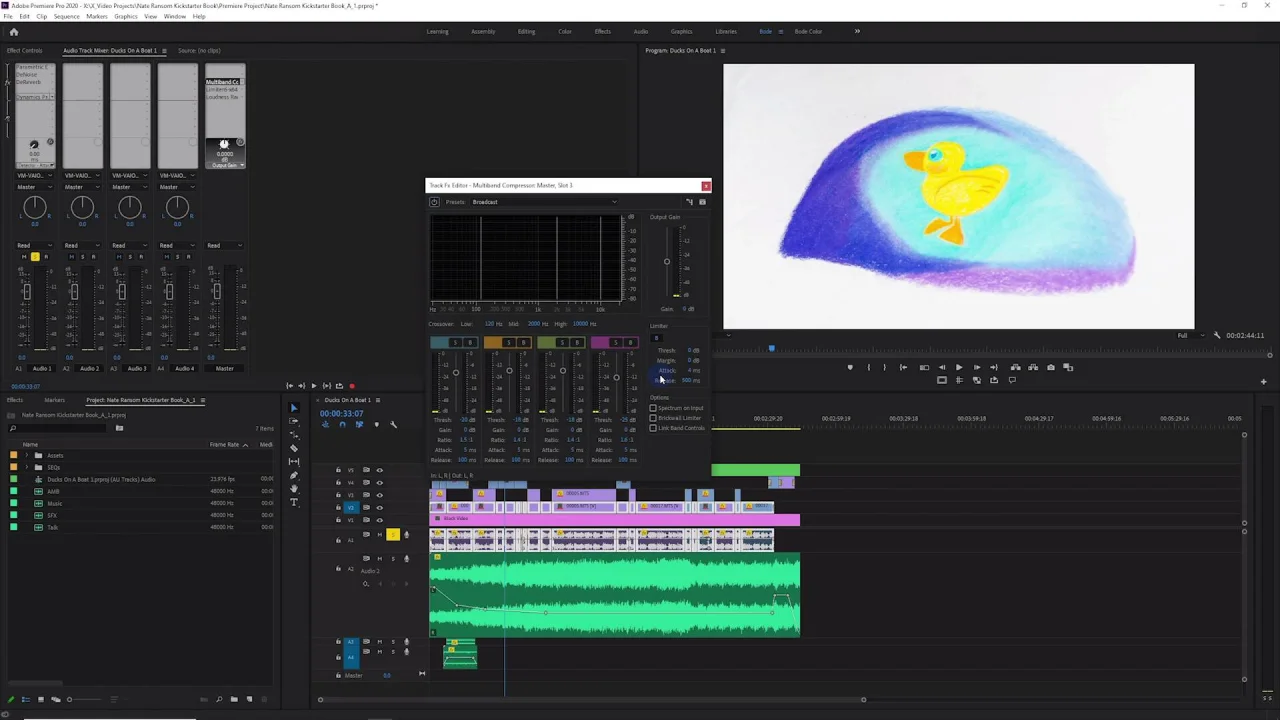The image size is (1280, 720).
Task: Open timeline wrench display settings
Action: [x=393, y=425]
